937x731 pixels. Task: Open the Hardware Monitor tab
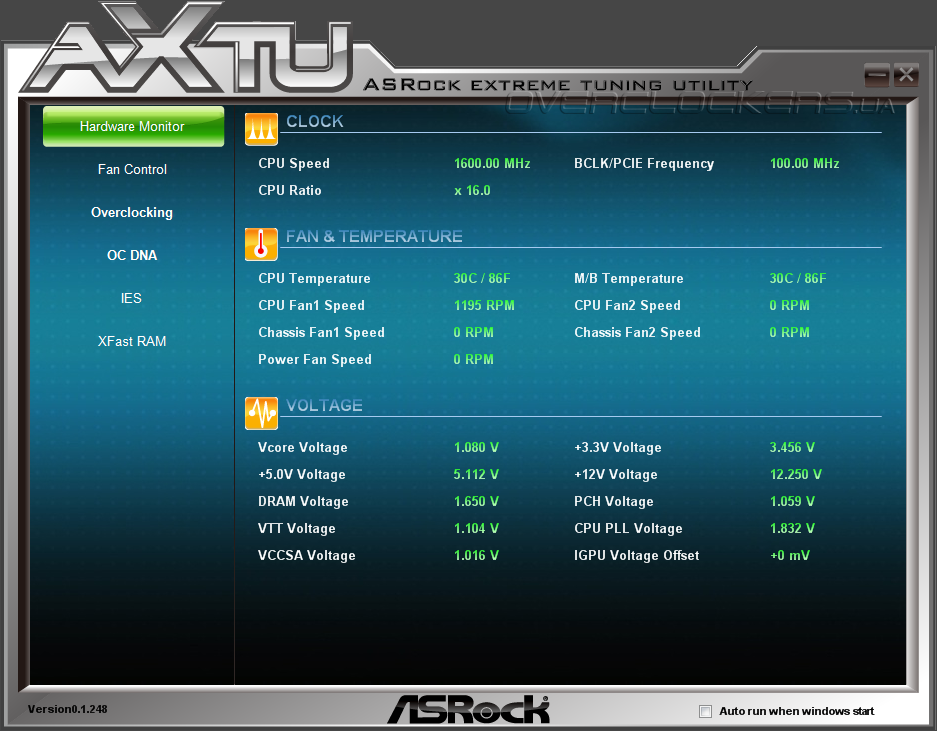[133, 126]
